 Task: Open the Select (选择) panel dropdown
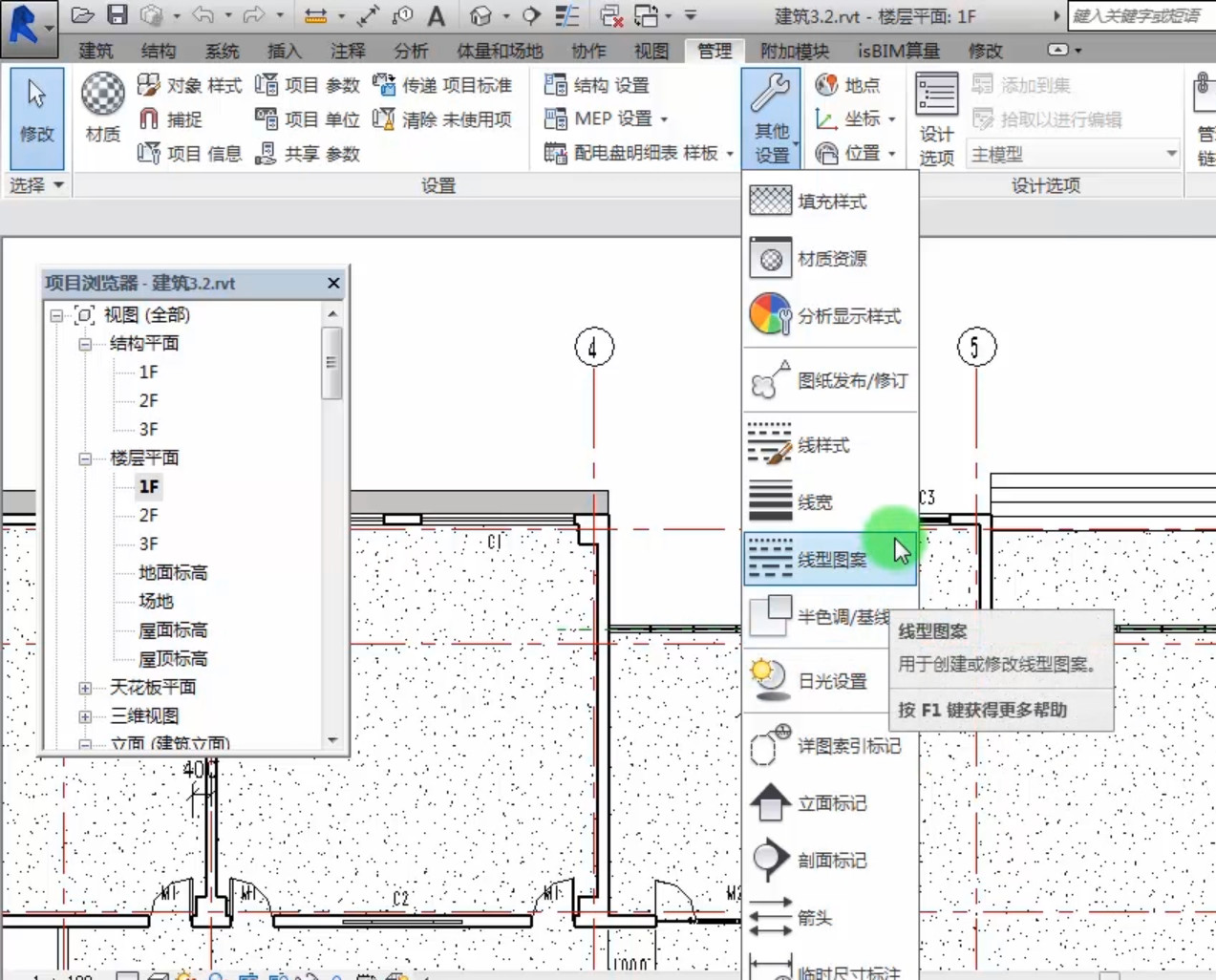tap(36, 185)
